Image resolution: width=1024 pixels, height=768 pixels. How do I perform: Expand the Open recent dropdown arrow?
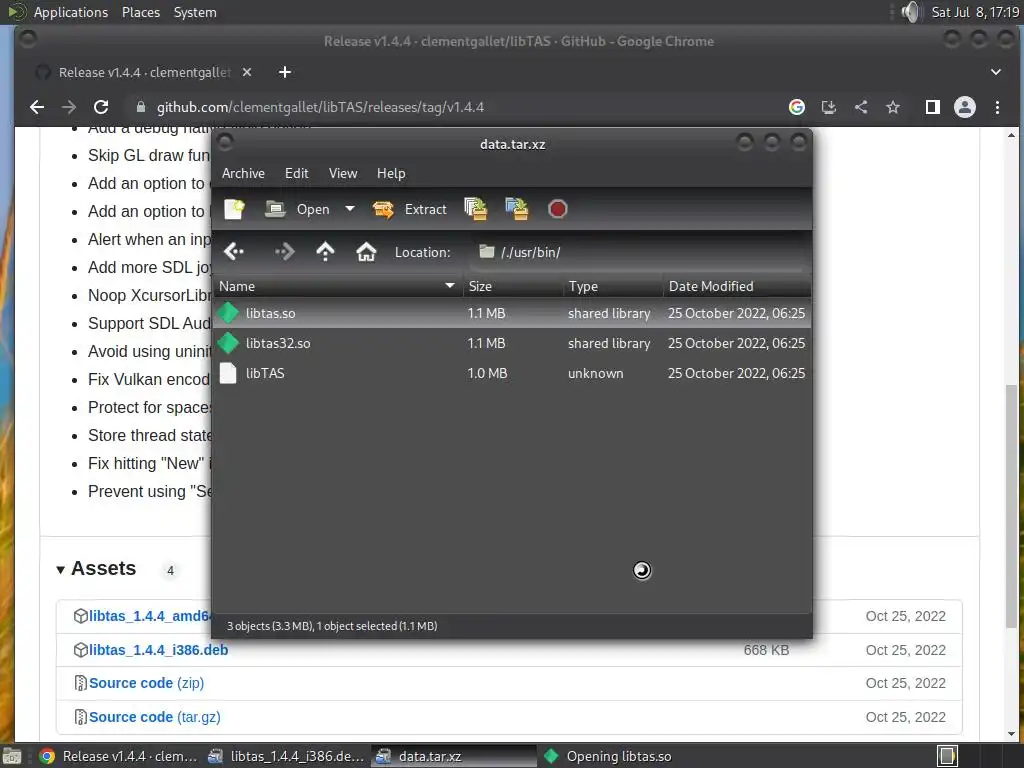pyautogui.click(x=350, y=209)
